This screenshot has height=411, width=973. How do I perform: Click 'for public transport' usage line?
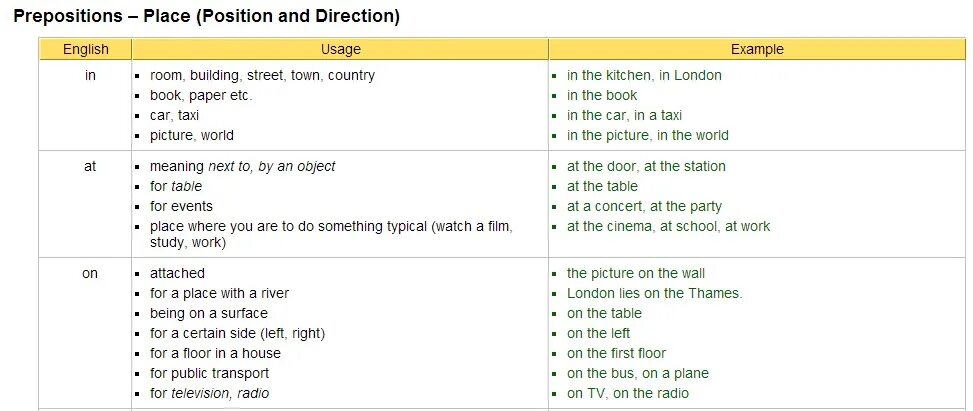pyautogui.click(x=209, y=373)
